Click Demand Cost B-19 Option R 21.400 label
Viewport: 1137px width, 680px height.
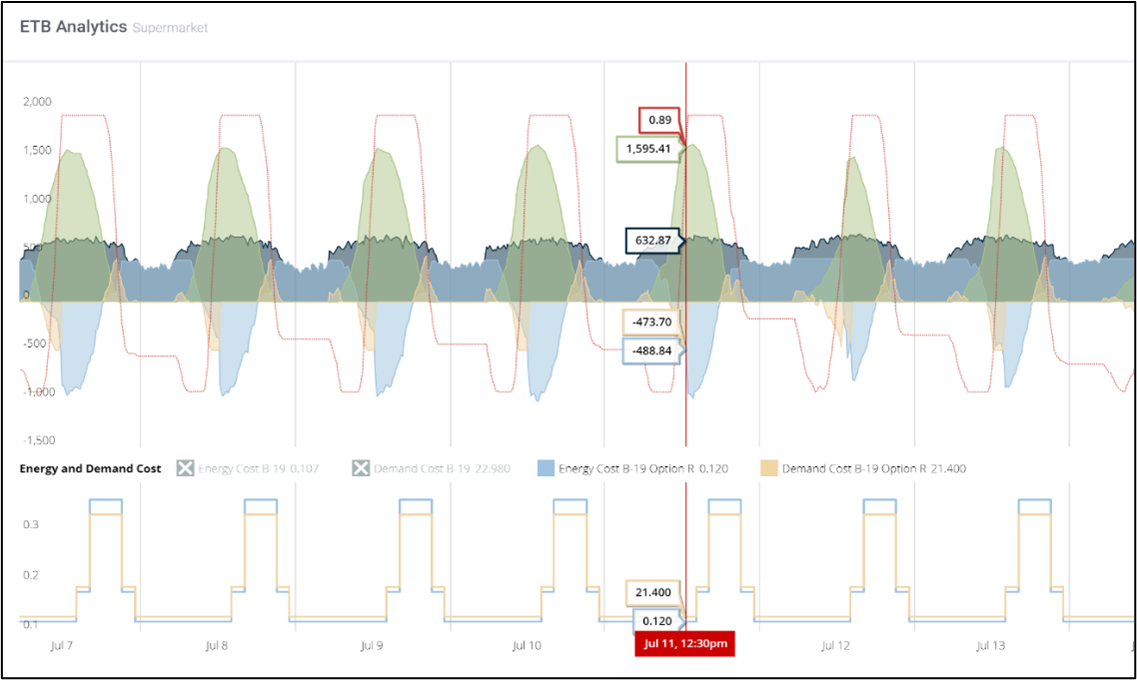[874, 469]
